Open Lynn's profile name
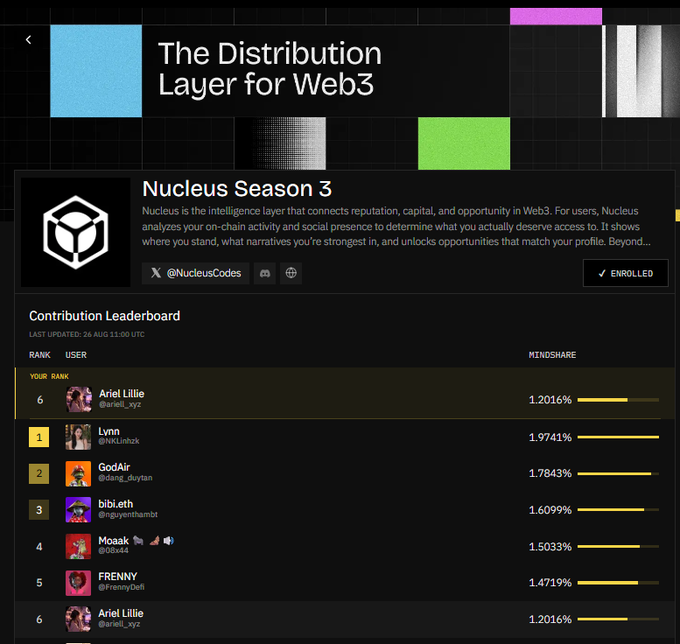The width and height of the screenshot is (680, 644). [x=109, y=432]
